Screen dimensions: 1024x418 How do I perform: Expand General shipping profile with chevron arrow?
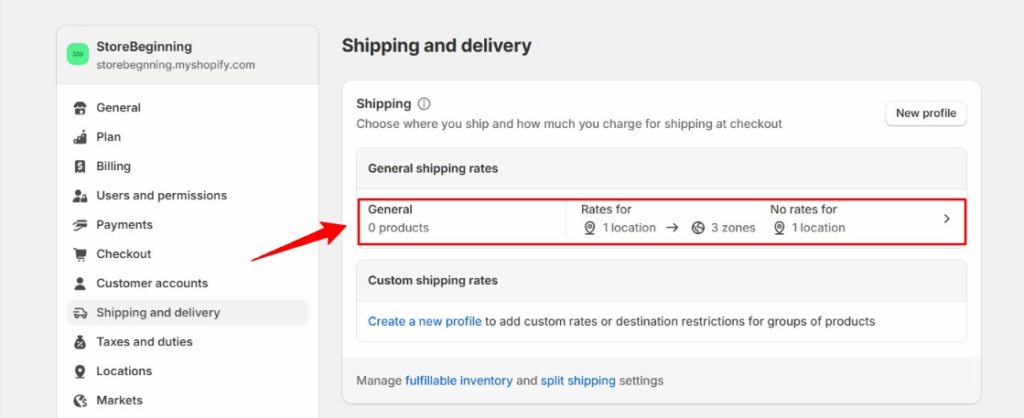(946, 219)
